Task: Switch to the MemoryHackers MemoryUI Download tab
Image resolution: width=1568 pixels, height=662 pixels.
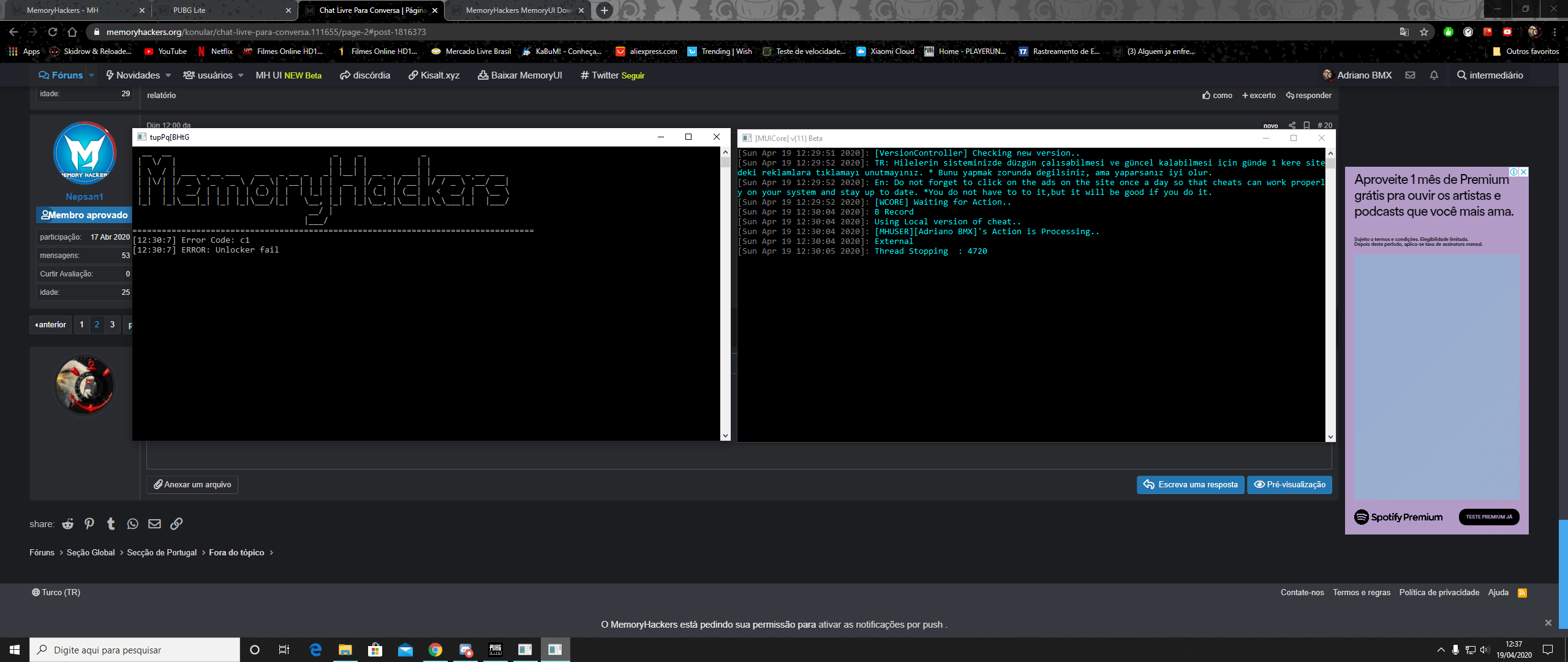Action: pos(518,10)
